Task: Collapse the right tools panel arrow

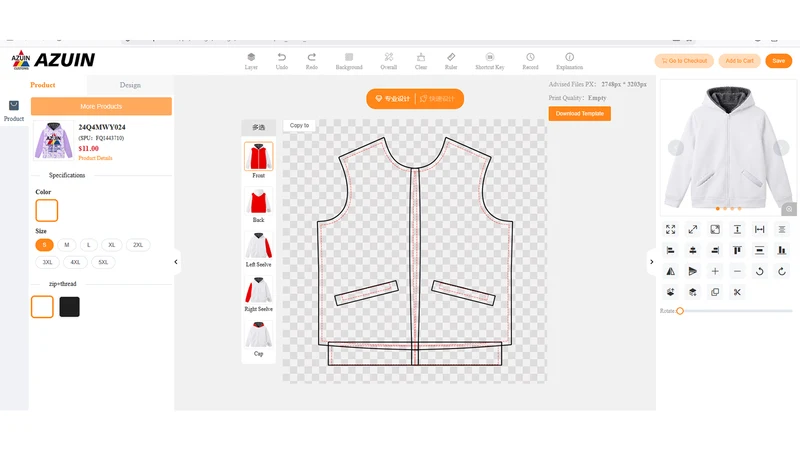Action: (652, 262)
